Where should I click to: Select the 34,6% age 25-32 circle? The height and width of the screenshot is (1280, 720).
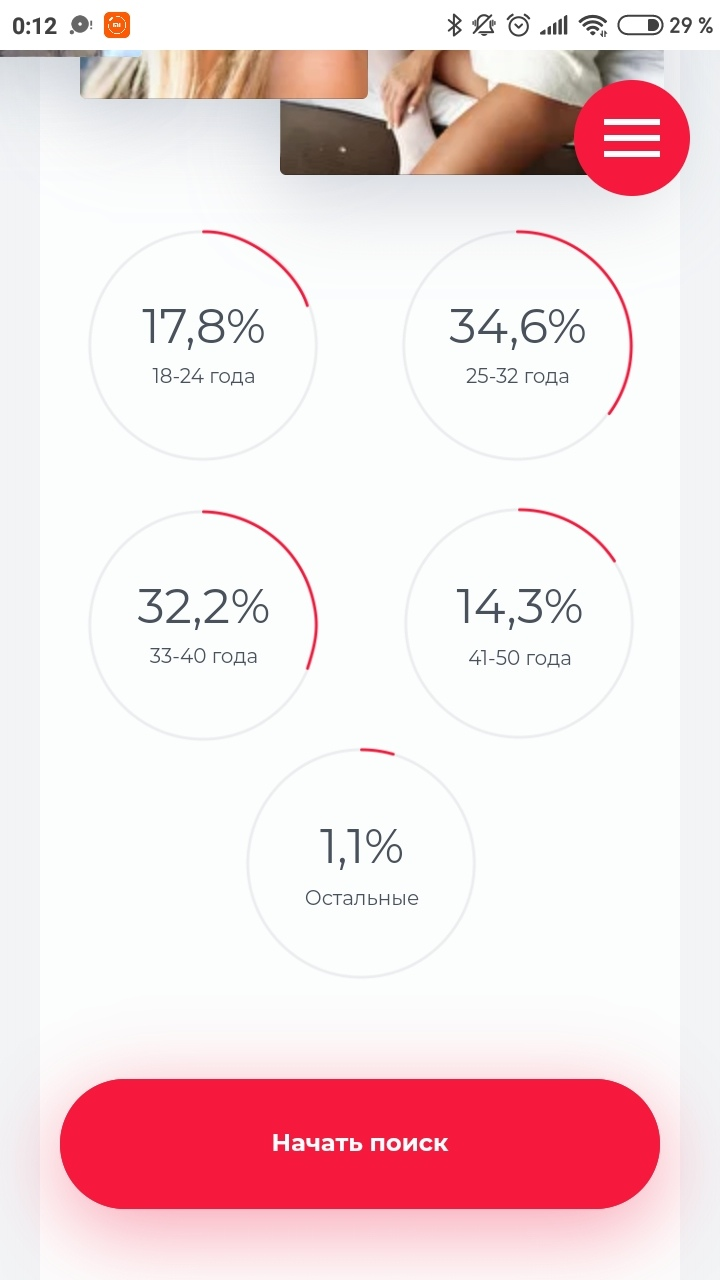click(x=518, y=345)
